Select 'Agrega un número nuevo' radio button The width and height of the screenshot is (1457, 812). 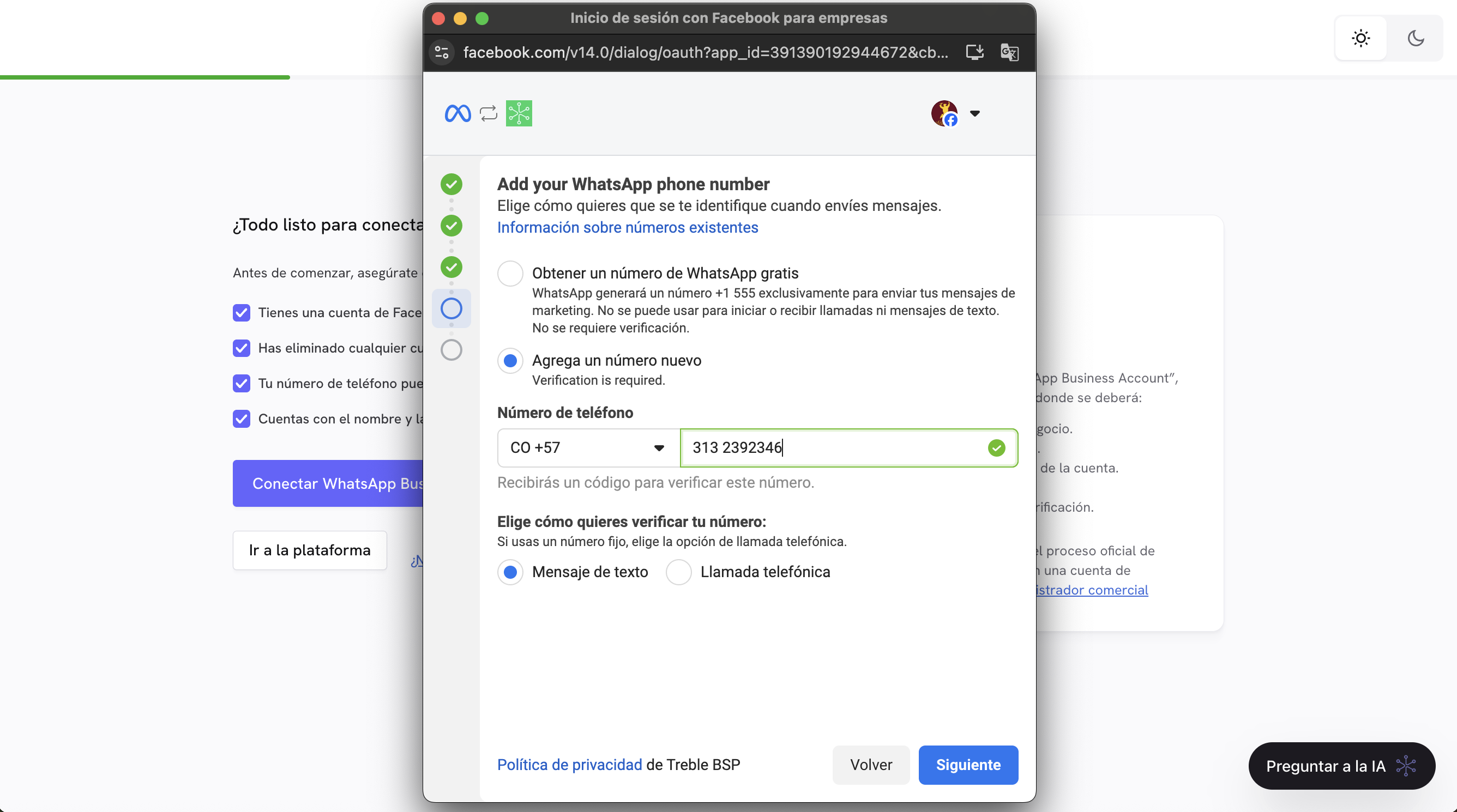(510, 361)
